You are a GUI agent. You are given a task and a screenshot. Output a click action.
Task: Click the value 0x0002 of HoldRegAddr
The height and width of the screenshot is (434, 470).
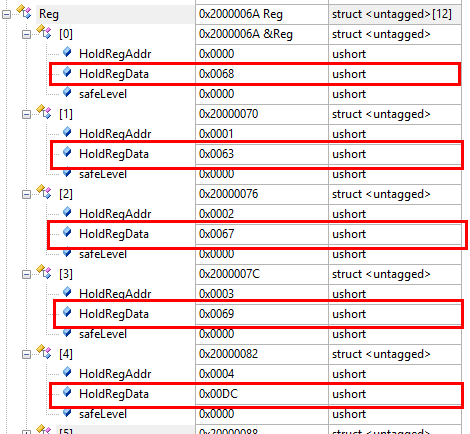point(217,214)
